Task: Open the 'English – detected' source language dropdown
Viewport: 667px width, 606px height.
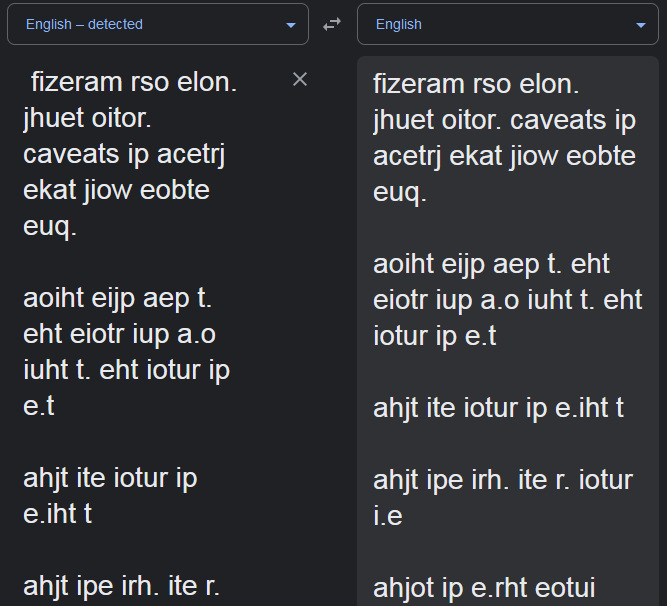Action: pos(158,24)
